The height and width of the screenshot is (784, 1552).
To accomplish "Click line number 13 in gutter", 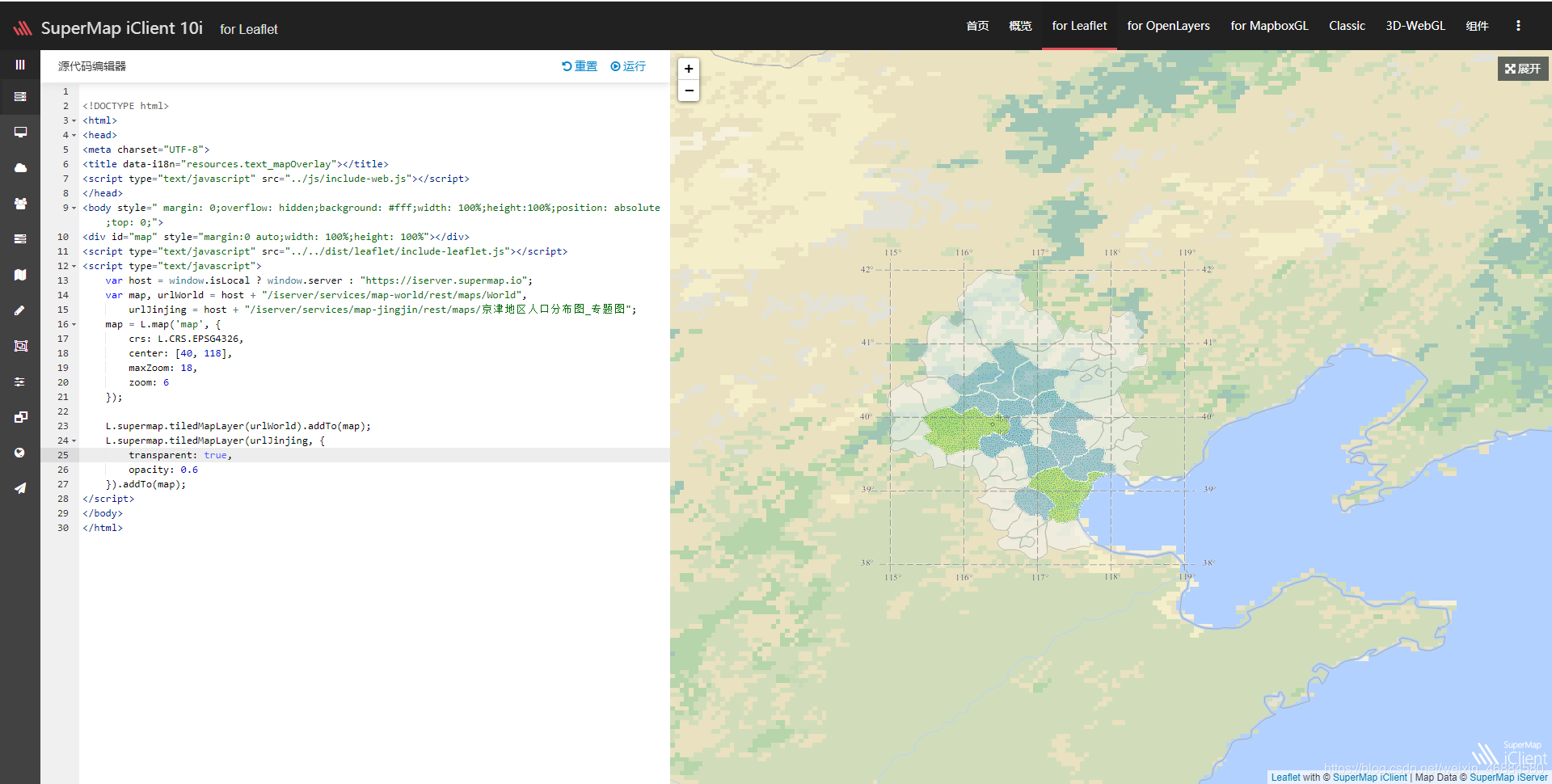I will coord(63,280).
